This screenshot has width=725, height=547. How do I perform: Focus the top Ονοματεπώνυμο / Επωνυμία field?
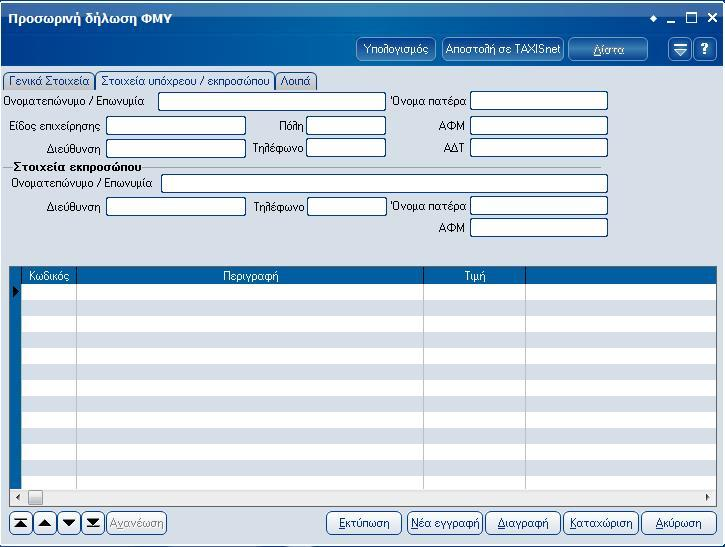coord(272,101)
